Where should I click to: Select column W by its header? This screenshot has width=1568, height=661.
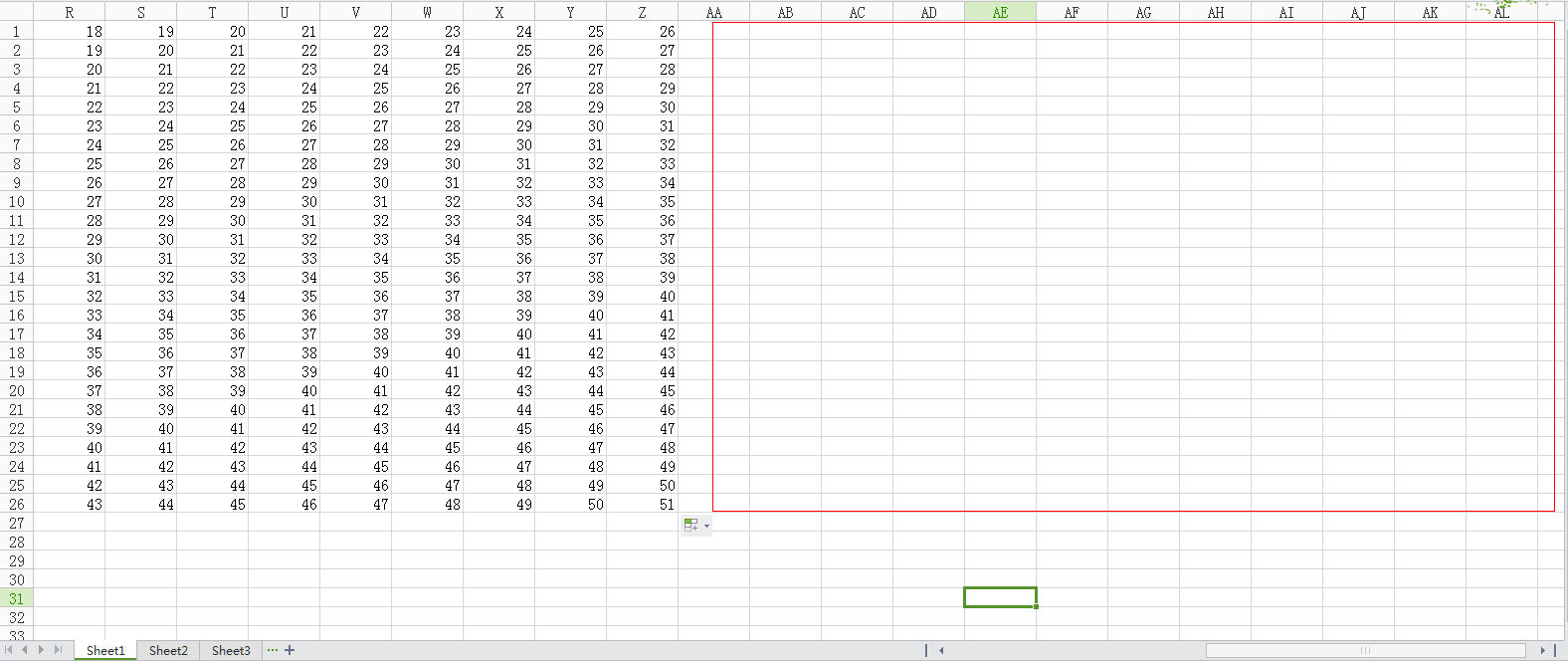pyautogui.click(x=428, y=12)
